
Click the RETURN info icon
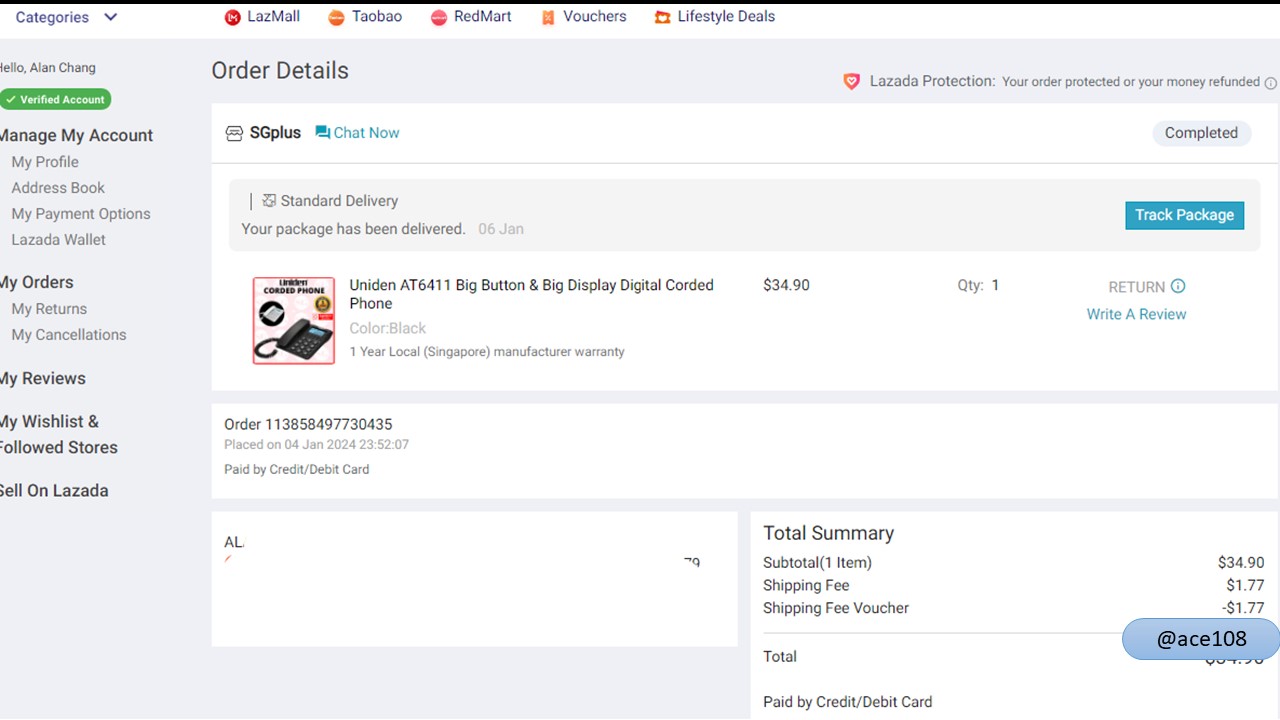[x=1178, y=286]
